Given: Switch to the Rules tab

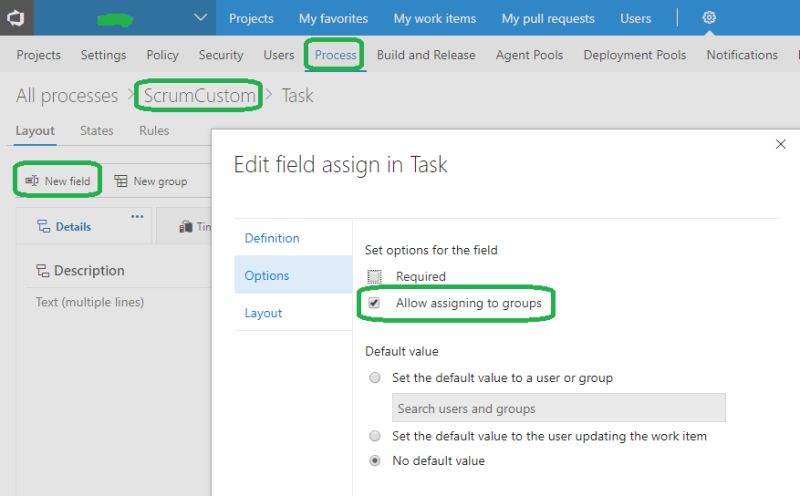Looking at the screenshot, I should click(154, 131).
